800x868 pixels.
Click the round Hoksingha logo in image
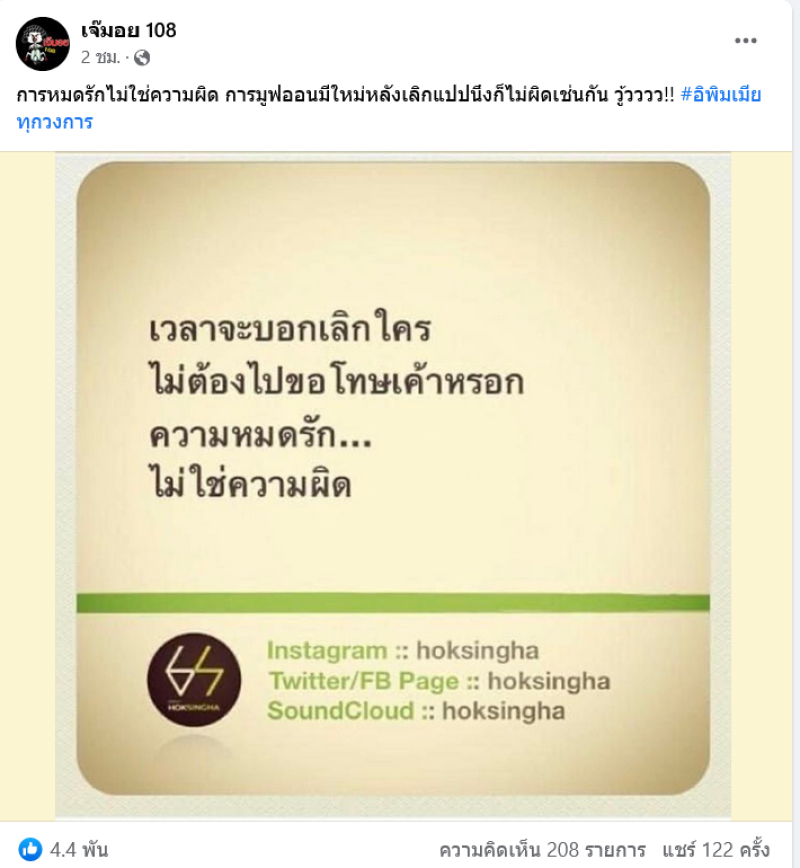click(x=194, y=680)
